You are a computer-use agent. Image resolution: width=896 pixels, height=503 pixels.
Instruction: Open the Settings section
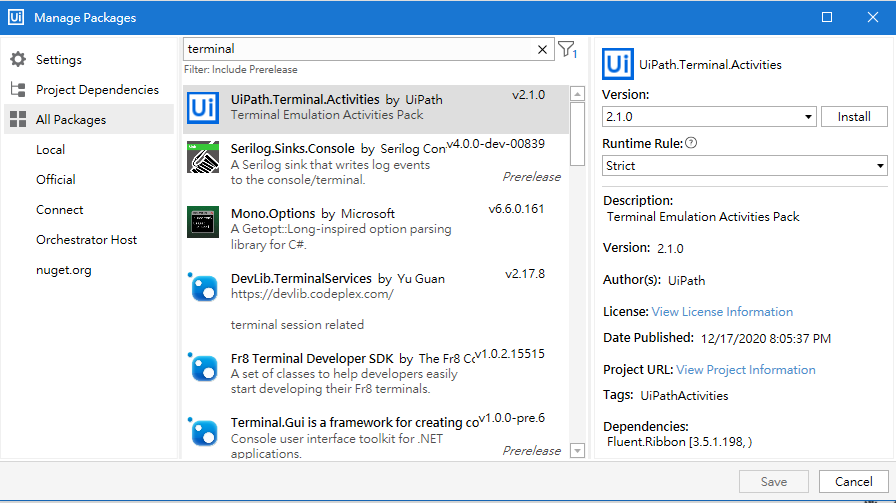coord(59,59)
